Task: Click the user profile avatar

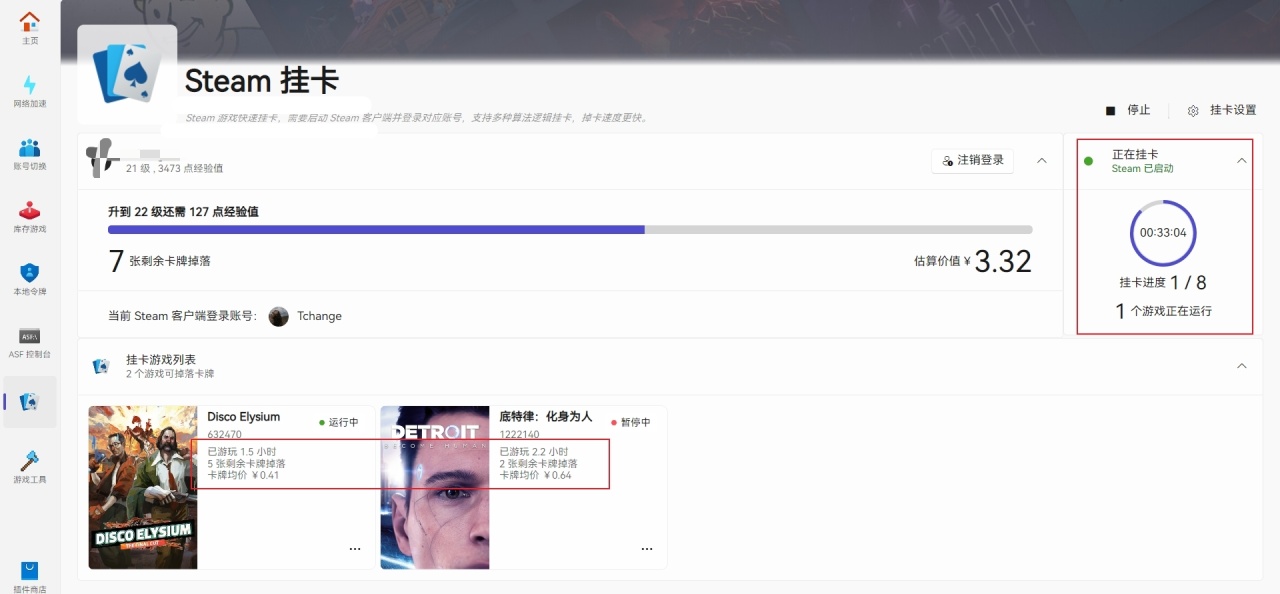Action: [102, 159]
